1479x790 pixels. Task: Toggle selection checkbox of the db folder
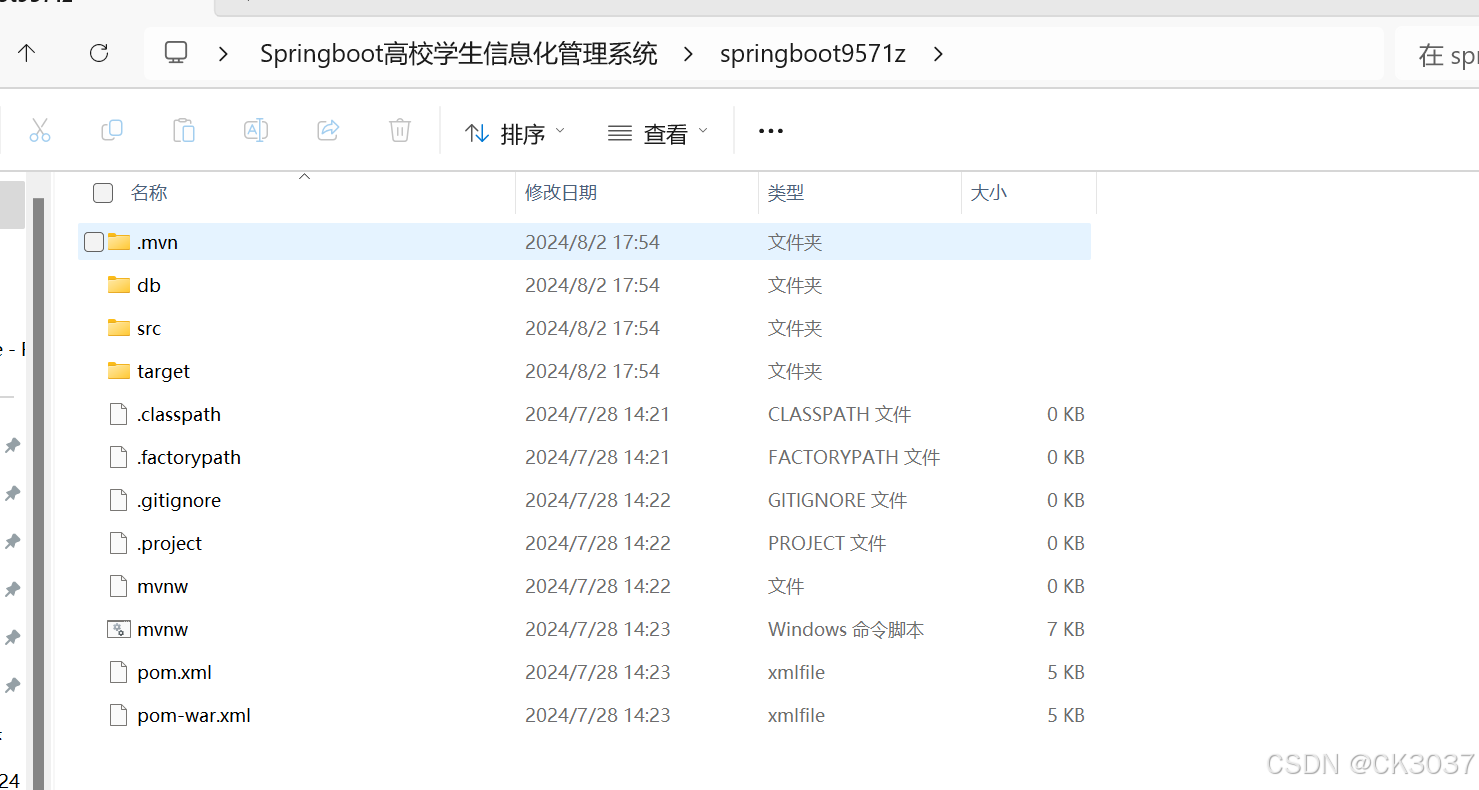[x=93, y=285]
